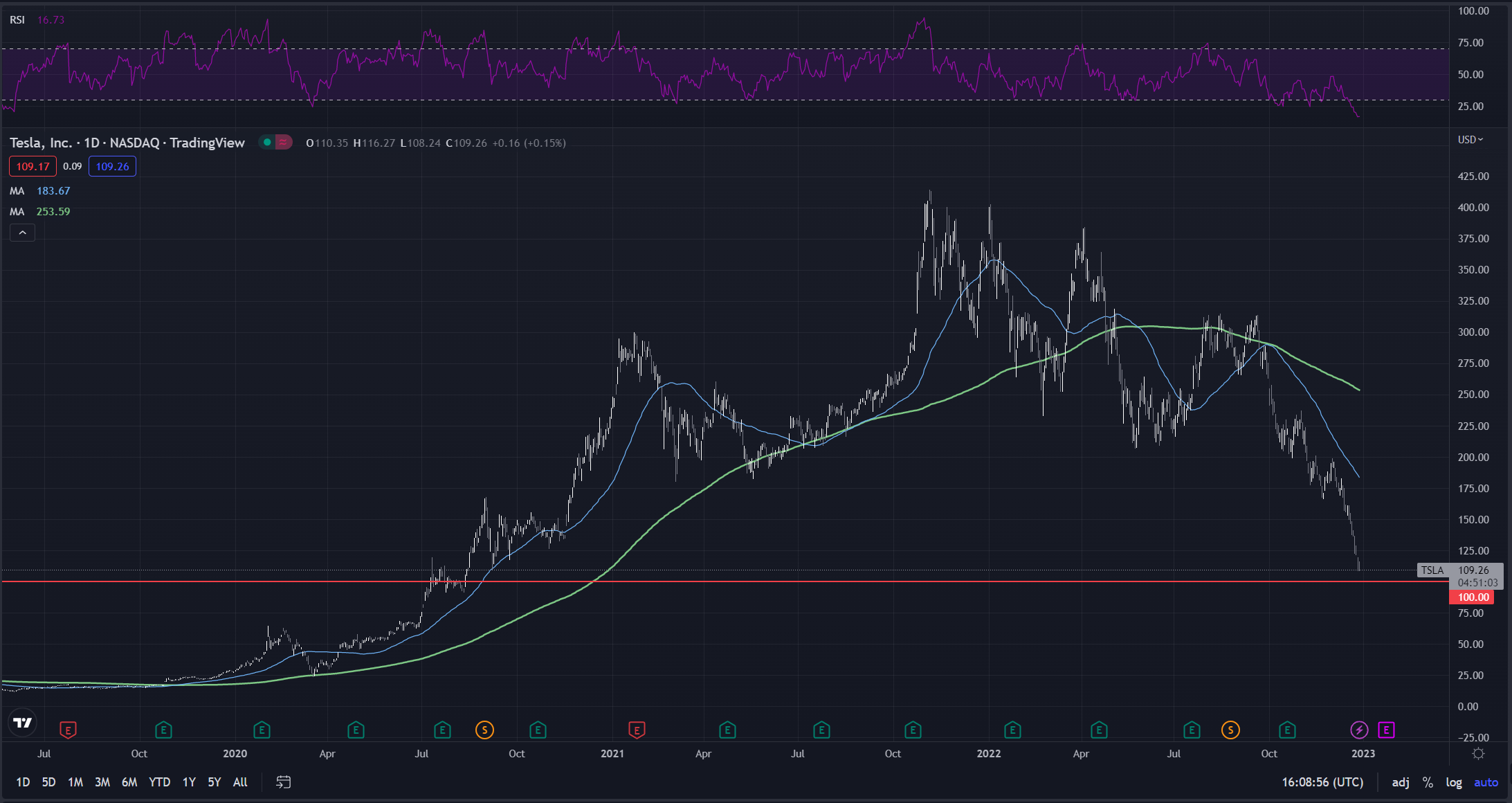Collapse the indicator legend chevron

tap(22, 233)
